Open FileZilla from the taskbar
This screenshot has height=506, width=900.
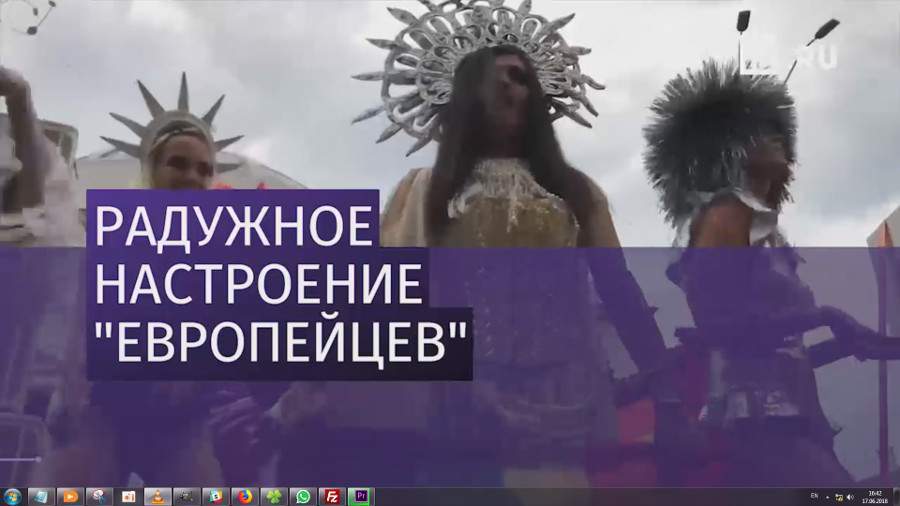point(332,497)
